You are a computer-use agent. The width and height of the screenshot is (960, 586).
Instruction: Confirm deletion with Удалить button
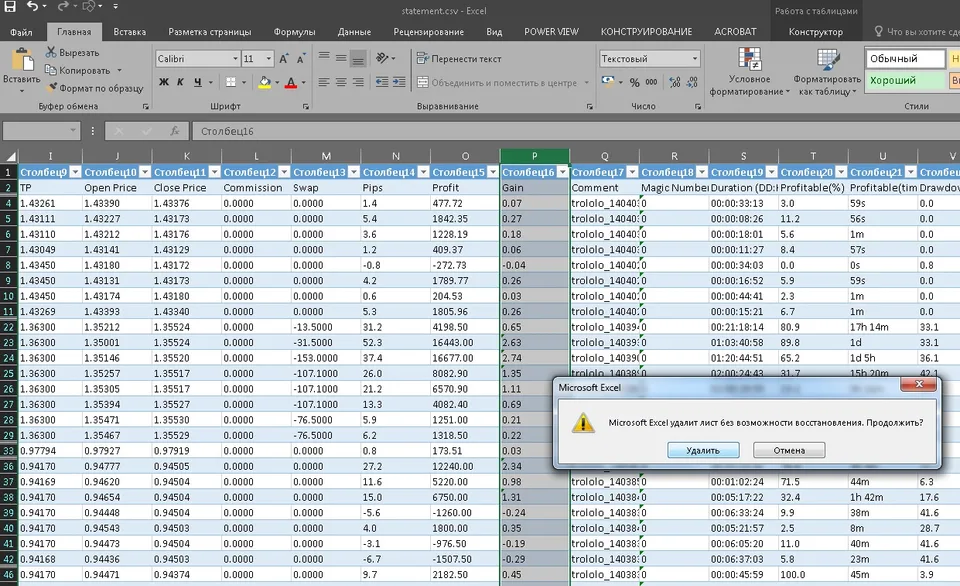(x=703, y=450)
